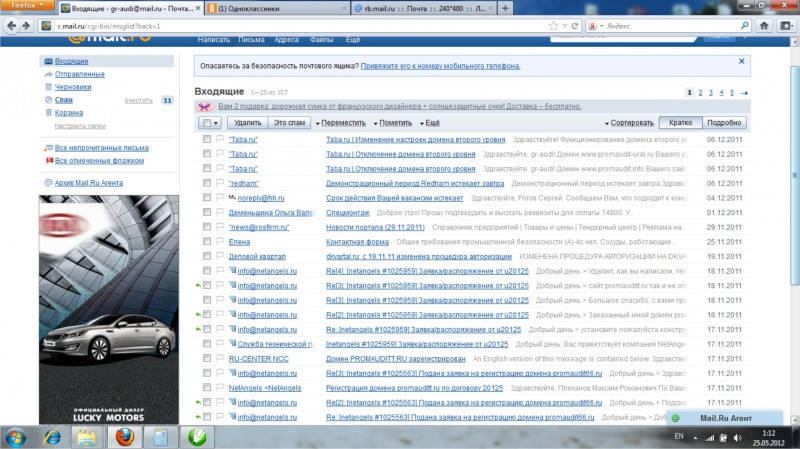
Task: Click the Спам folder icon in sidebar
Action: click(48, 100)
